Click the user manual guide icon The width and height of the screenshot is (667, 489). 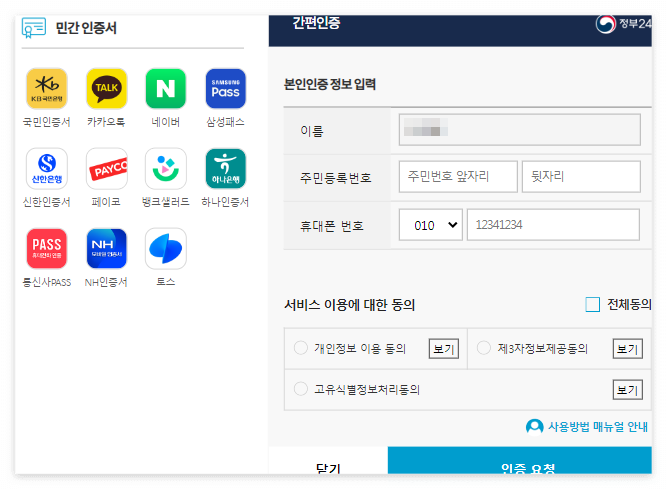(534, 426)
